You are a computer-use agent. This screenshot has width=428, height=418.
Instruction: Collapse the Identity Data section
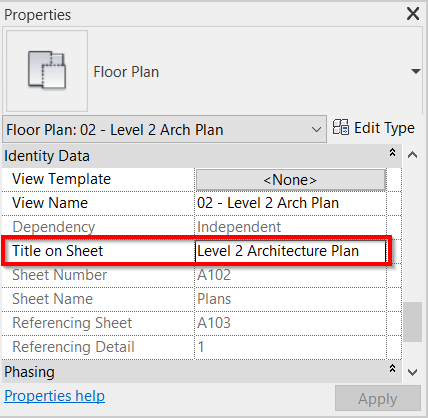click(x=392, y=153)
